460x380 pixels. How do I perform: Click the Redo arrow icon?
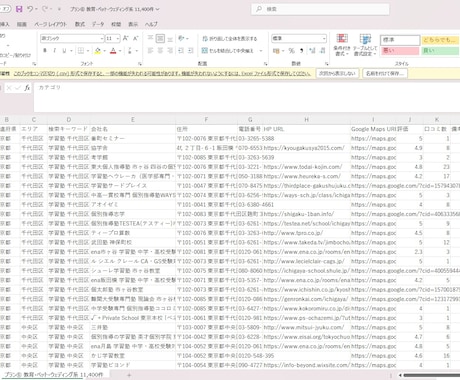pyautogui.click(x=45, y=9)
